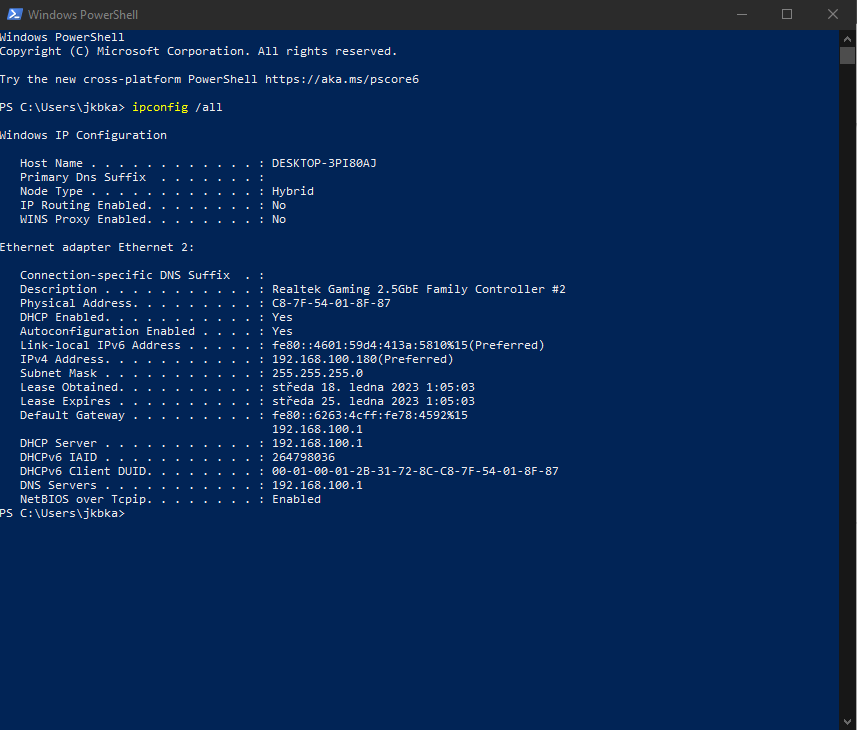Click link-local IPv6 address fe80::4601:59d4:413a:5810%15
857x730 pixels.
(370, 345)
